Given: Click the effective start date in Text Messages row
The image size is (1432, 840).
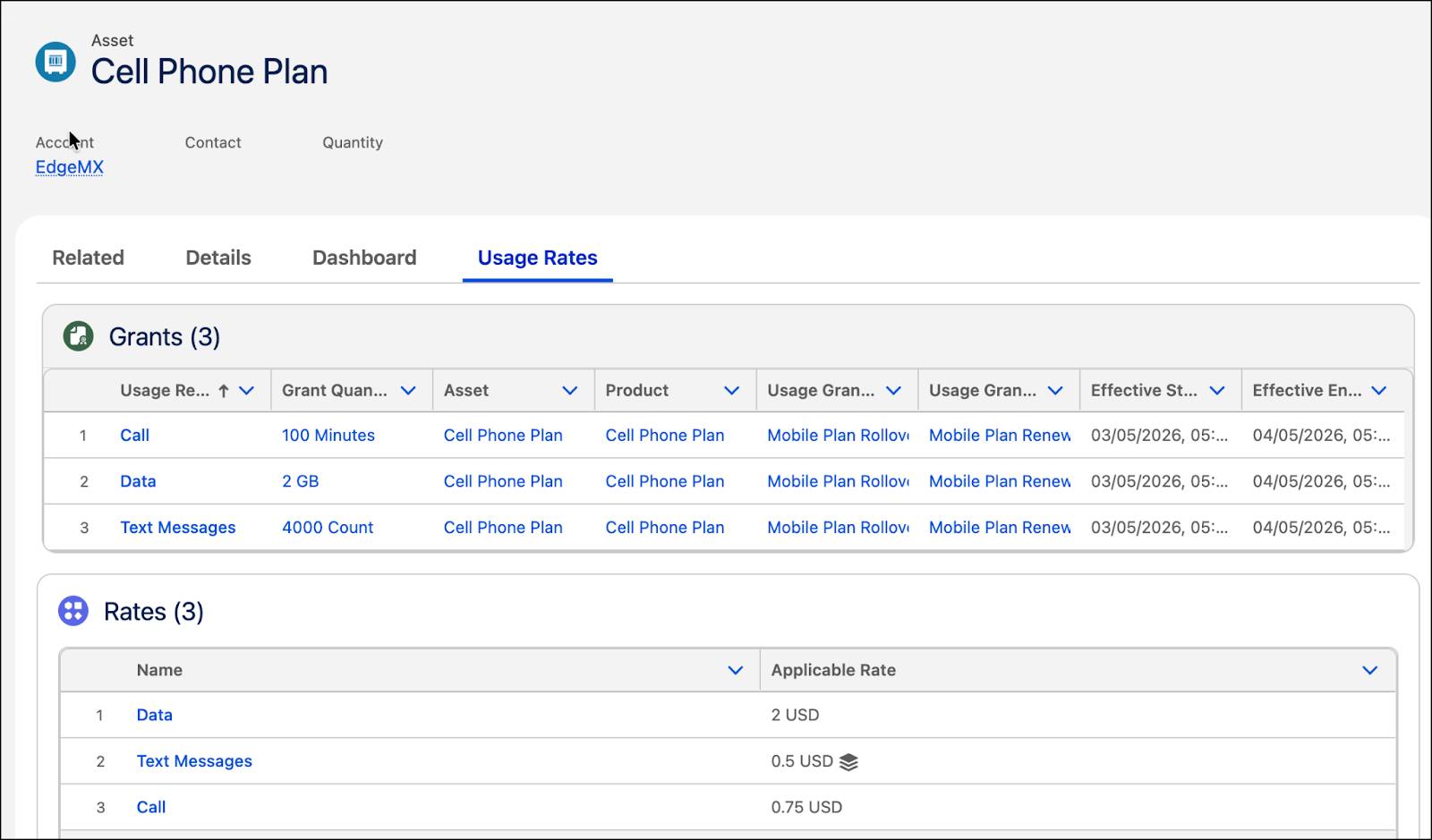Looking at the screenshot, I should (1160, 528).
